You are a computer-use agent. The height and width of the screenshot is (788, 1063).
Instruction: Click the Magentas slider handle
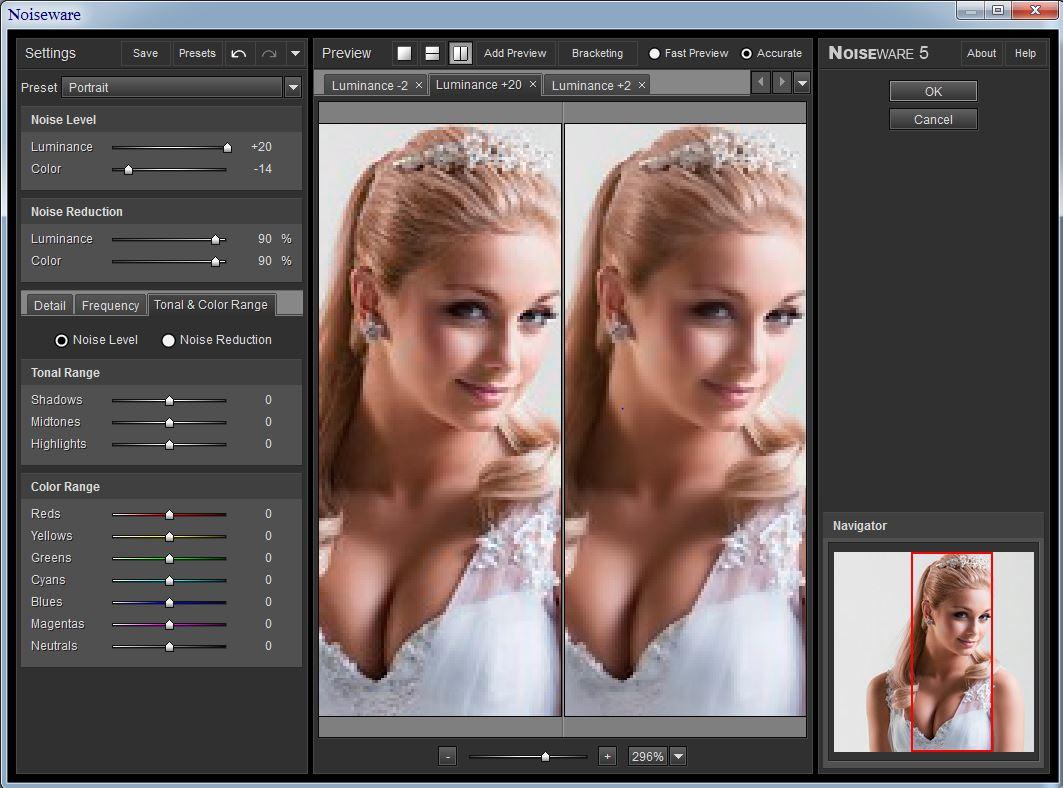(x=169, y=624)
